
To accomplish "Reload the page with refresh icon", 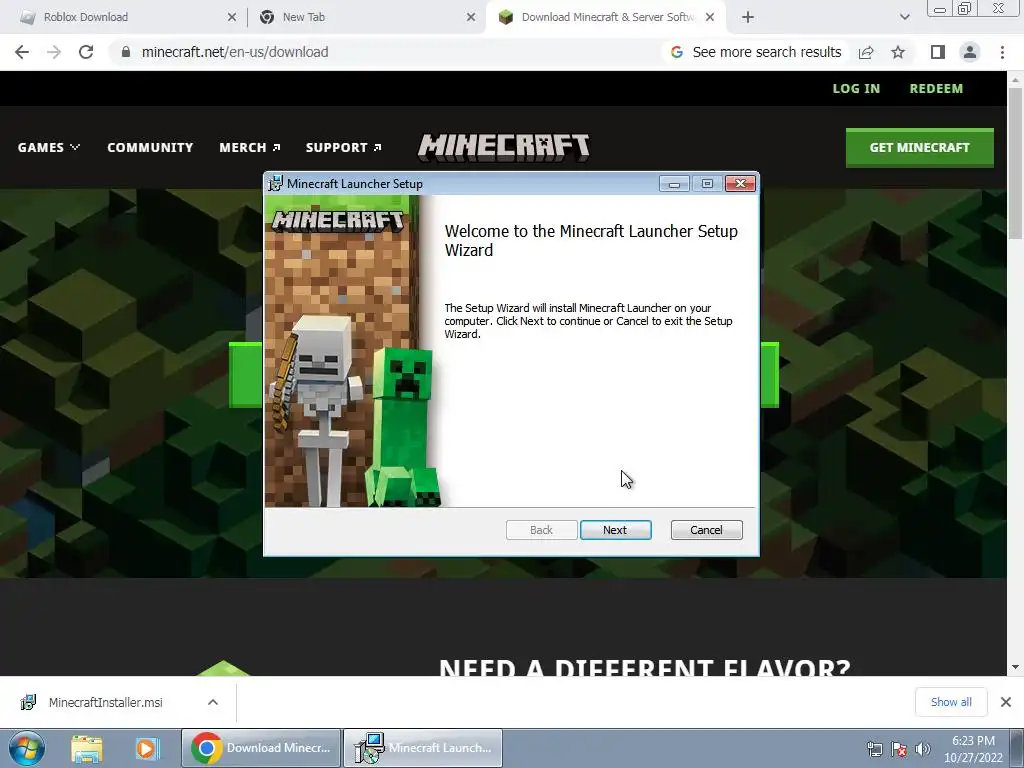I will pos(86,52).
